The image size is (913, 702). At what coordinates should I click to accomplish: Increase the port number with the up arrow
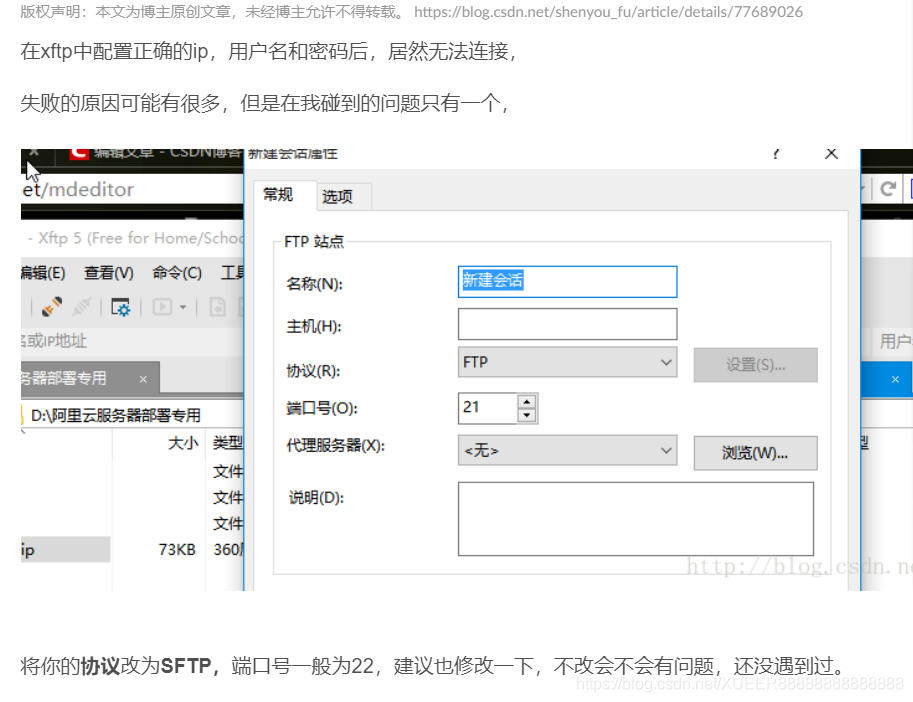526,402
